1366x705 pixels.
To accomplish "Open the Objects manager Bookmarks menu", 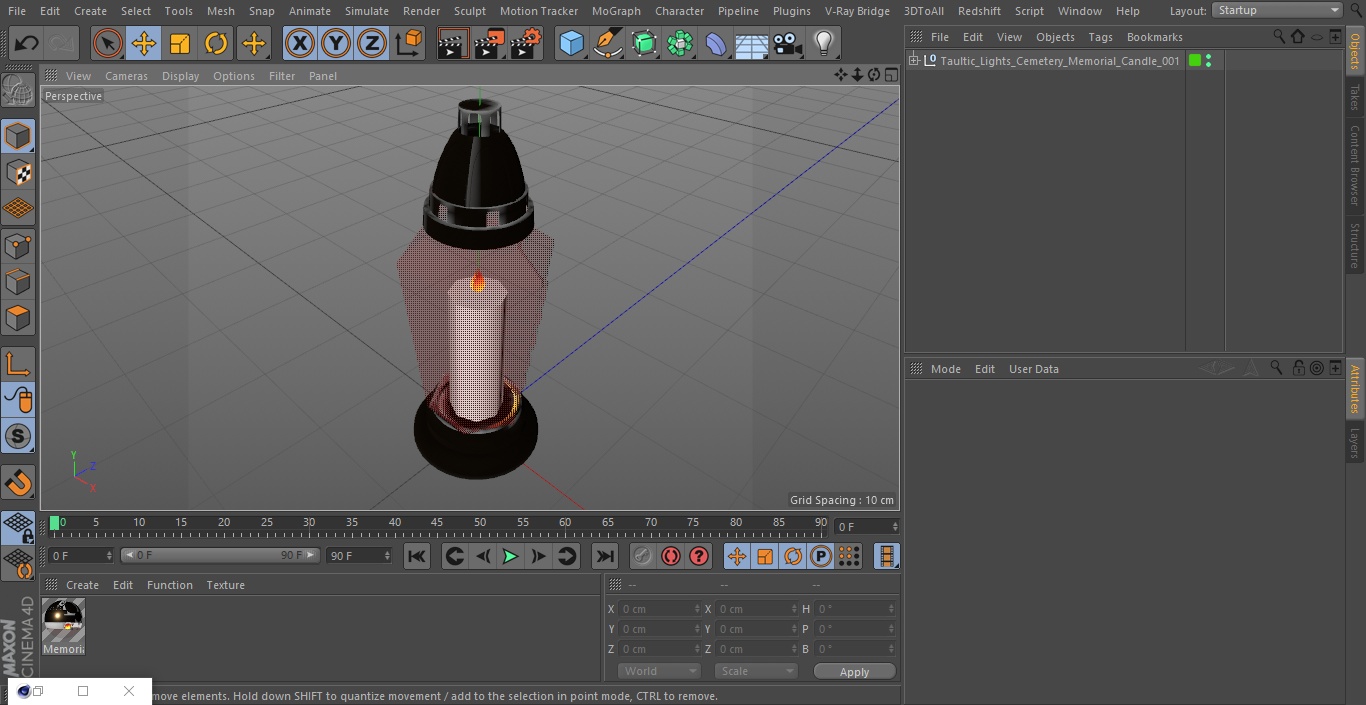I will (1154, 37).
